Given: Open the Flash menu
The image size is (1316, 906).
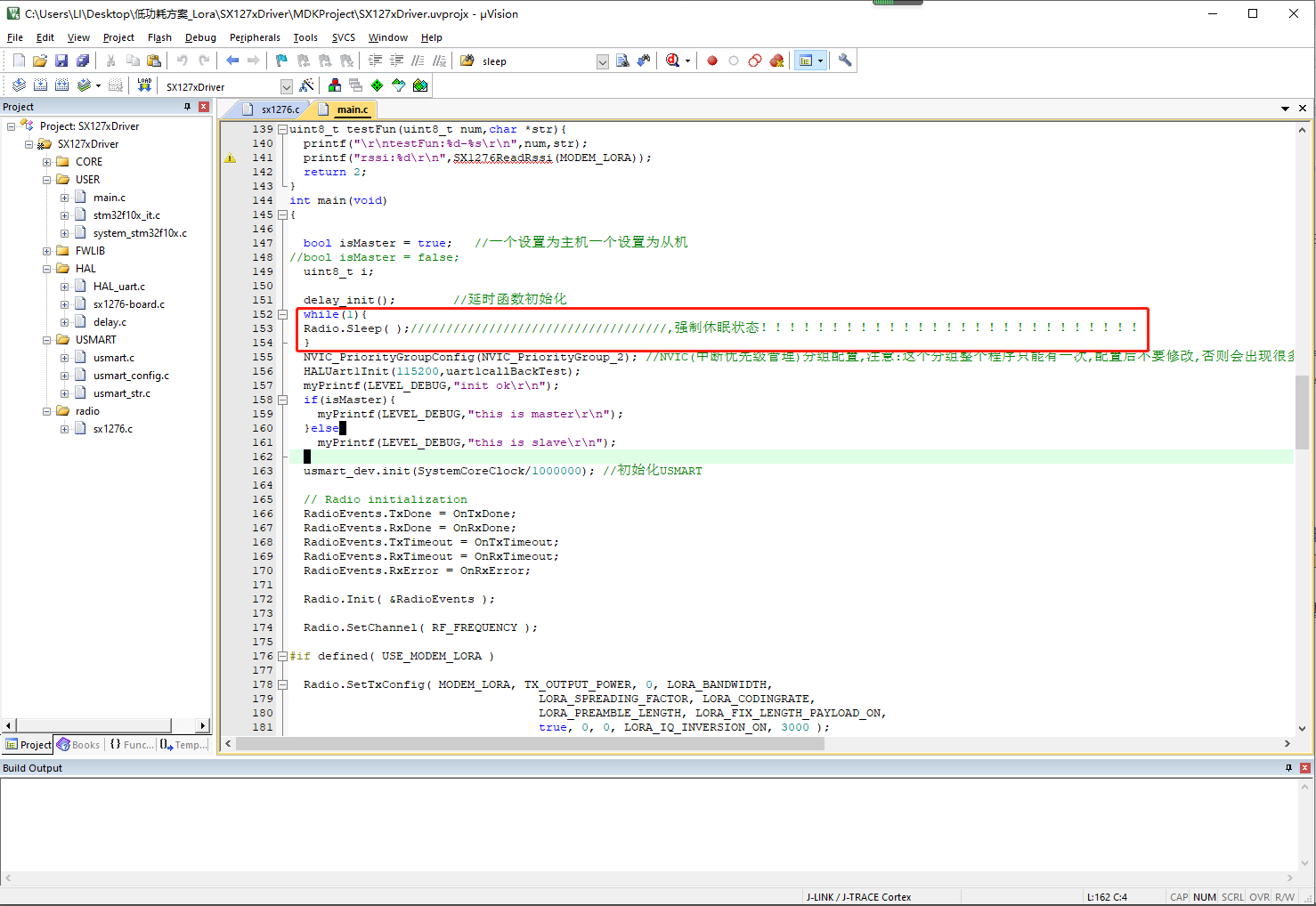Looking at the screenshot, I should (159, 37).
